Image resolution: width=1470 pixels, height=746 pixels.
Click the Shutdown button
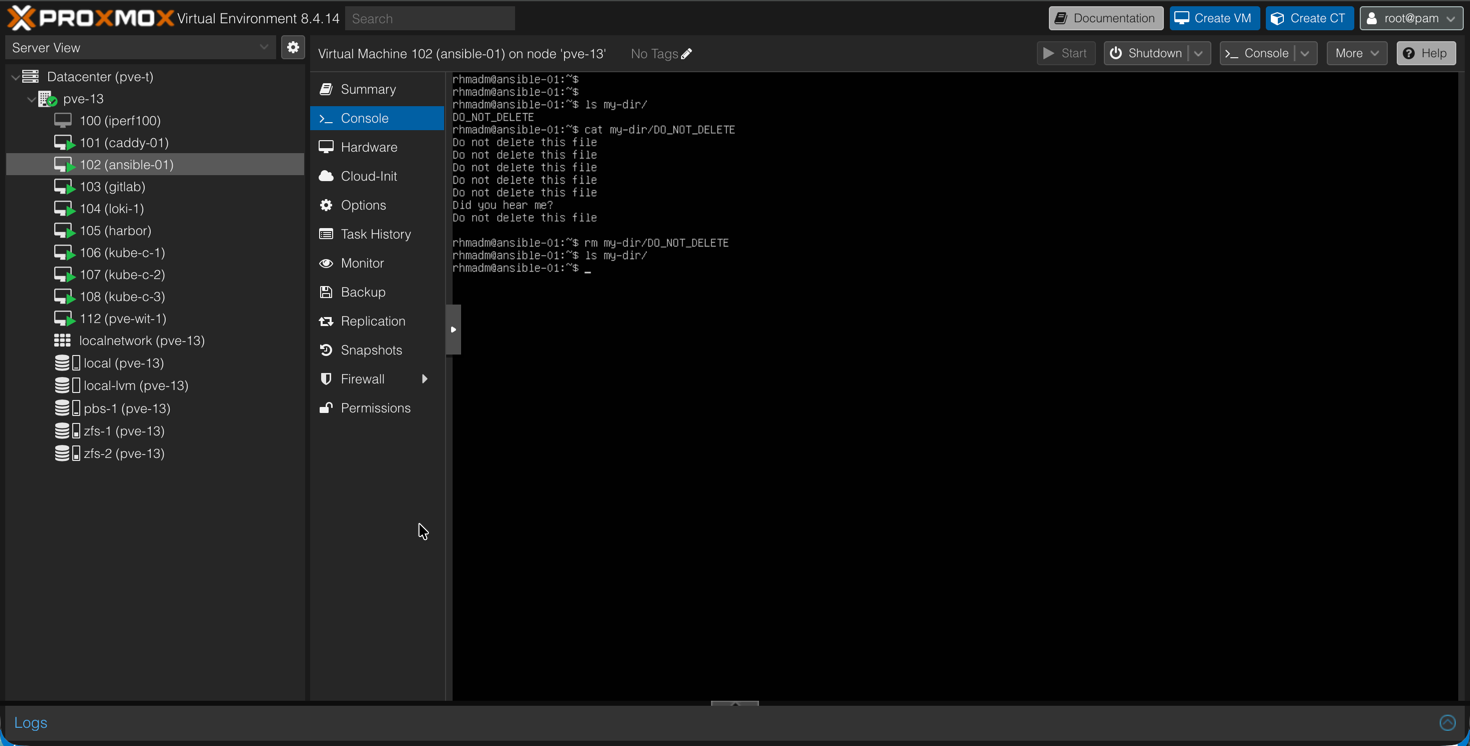pyautogui.click(x=1146, y=53)
